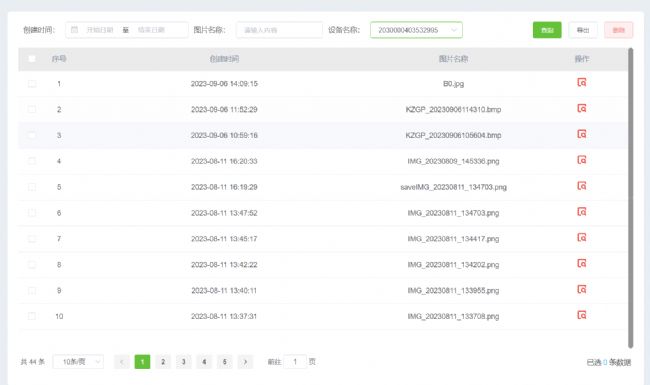Preview saveIMG_20230811_134703.png with action icon
This screenshot has width=650, height=385.
coord(582,186)
